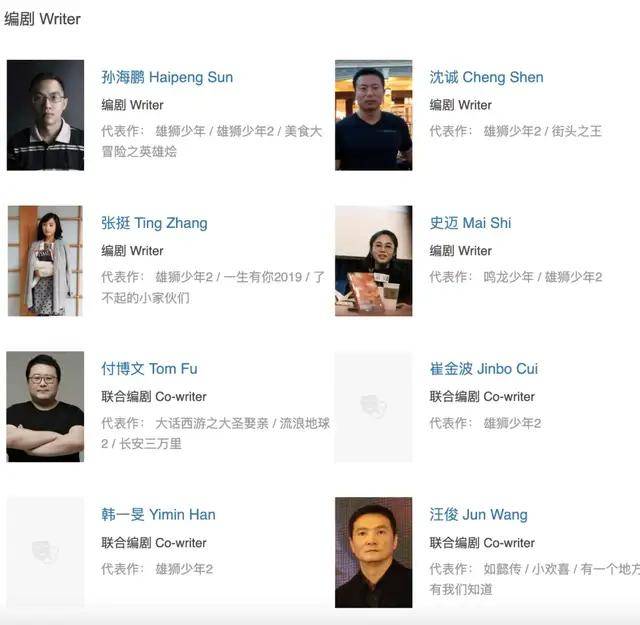
Task: Open Haipeng Sun's profile link
Action: click(x=167, y=77)
